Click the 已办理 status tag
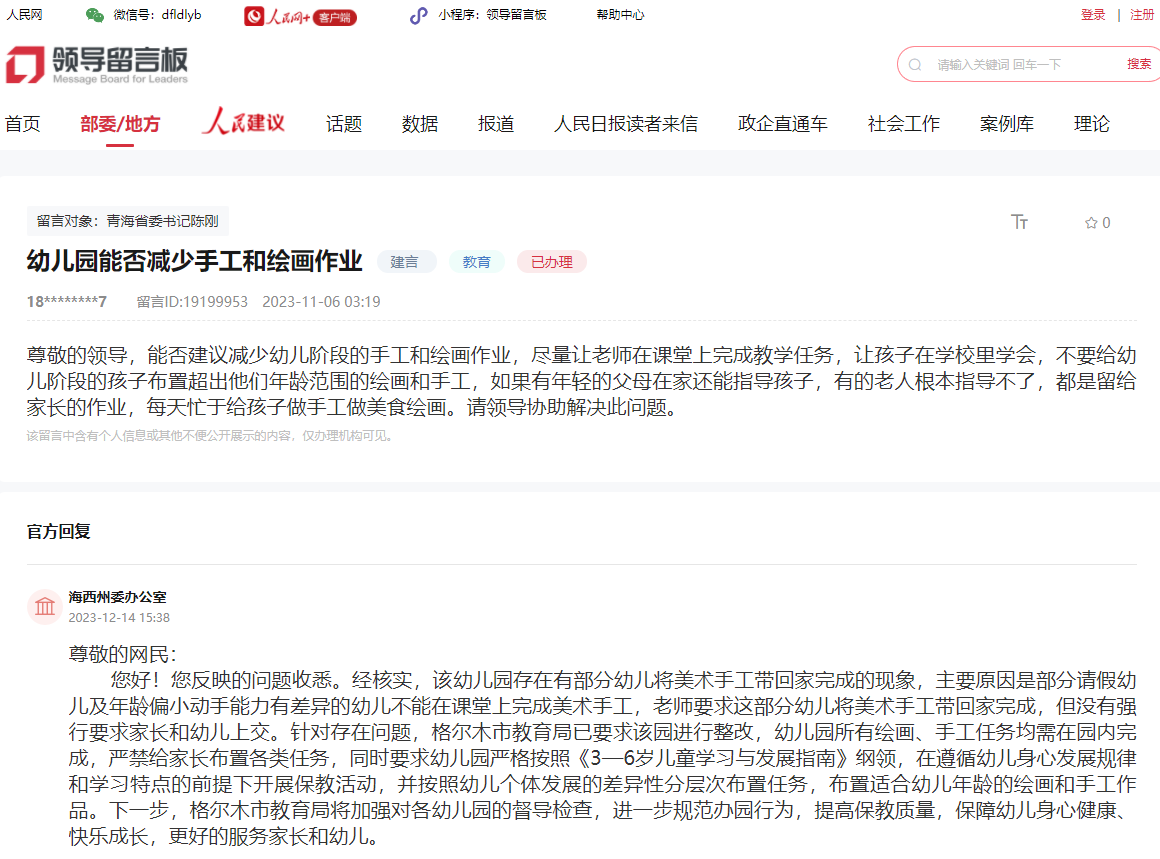Viewport: 1160px width, 859px height. coord(552,262)
